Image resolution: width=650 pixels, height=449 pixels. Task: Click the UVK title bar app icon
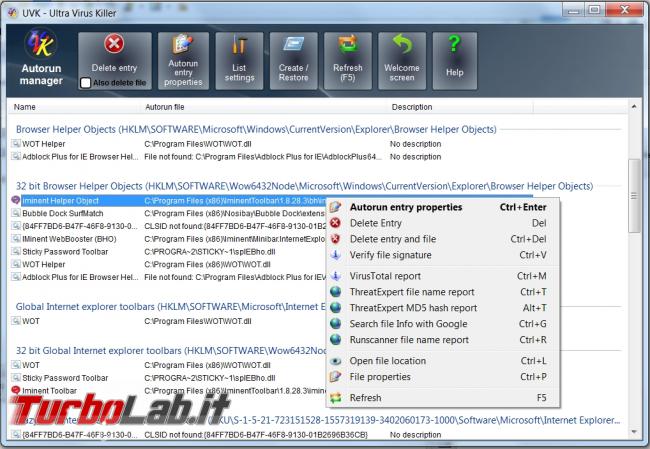(x=13, y=13)
